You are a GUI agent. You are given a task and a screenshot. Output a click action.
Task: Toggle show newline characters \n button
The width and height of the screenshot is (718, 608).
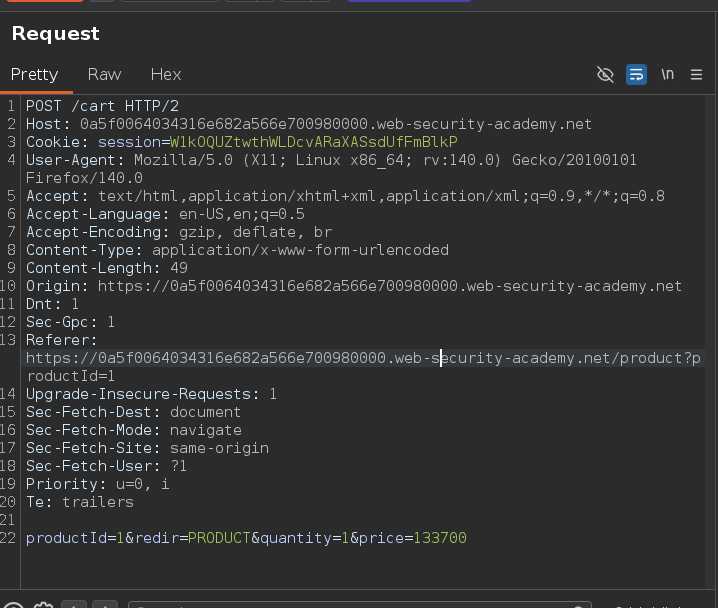pyautogui.click(x=667, y=74)
